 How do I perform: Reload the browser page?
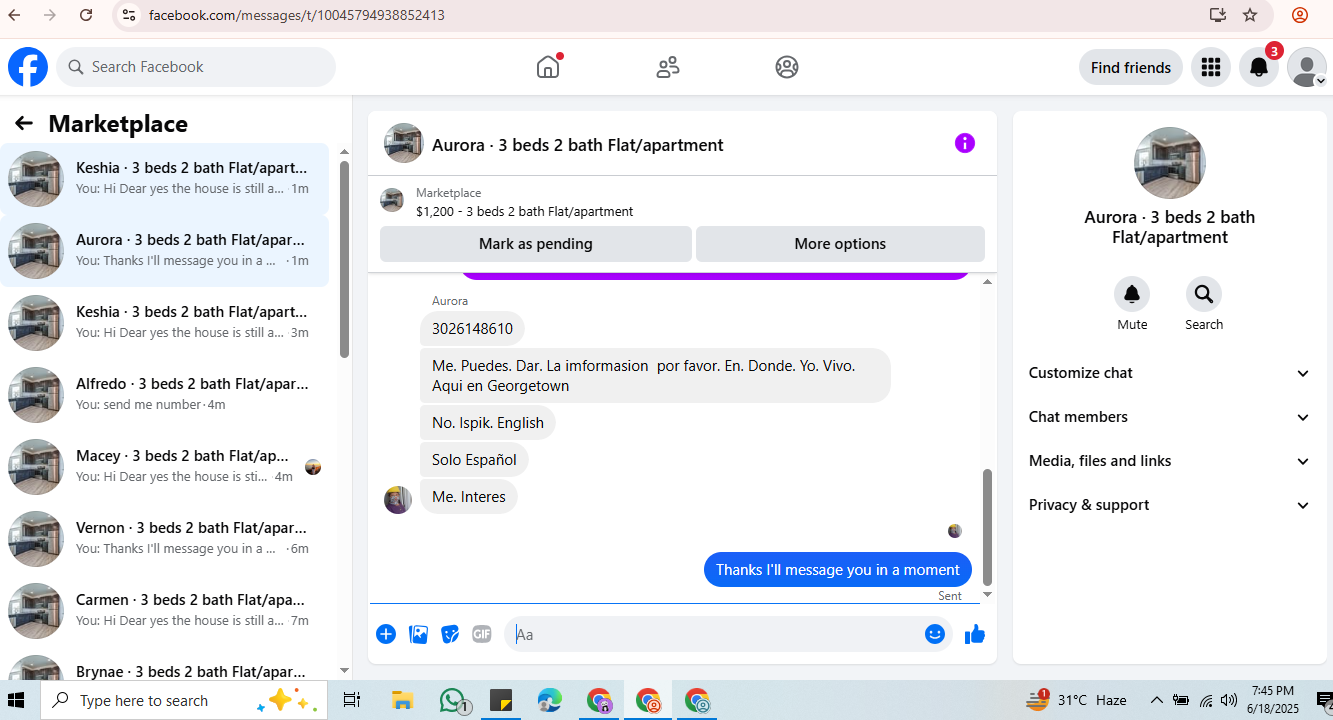tap(86, 15)
